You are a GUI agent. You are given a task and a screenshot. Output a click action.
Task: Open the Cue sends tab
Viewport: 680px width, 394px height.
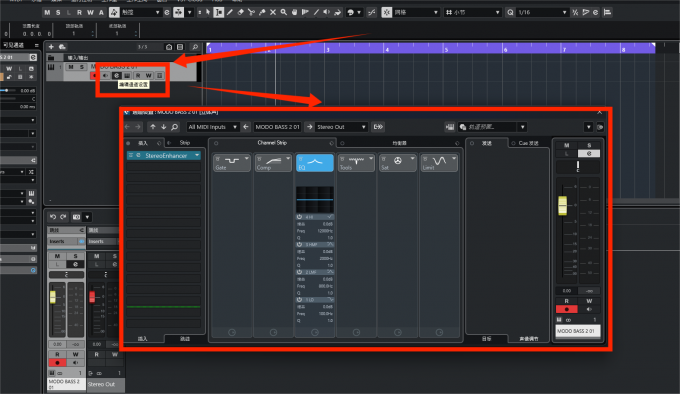point(528,143)
